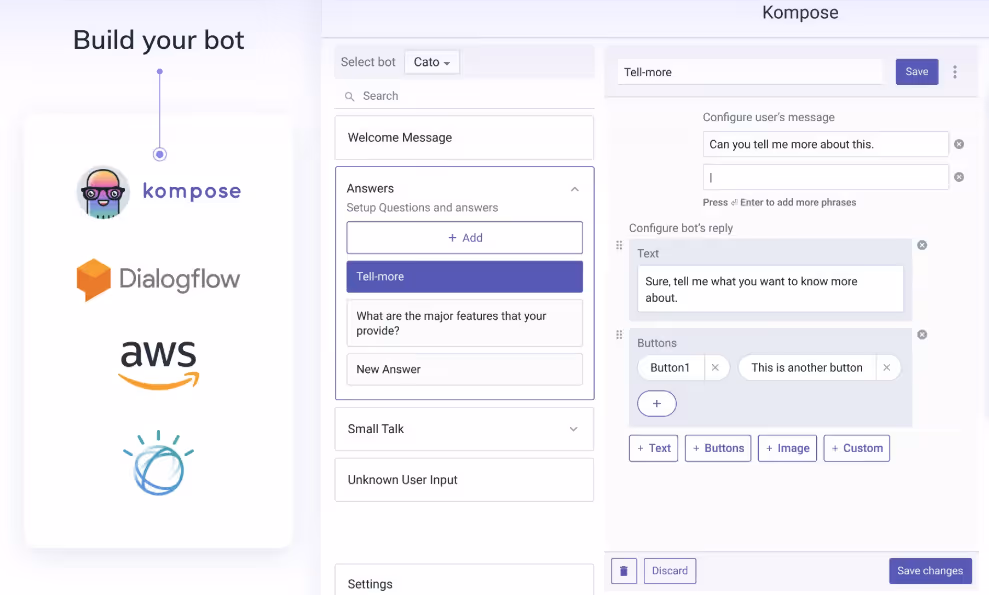
Task: Collapse the Answers section
Action: coord(575,188)
